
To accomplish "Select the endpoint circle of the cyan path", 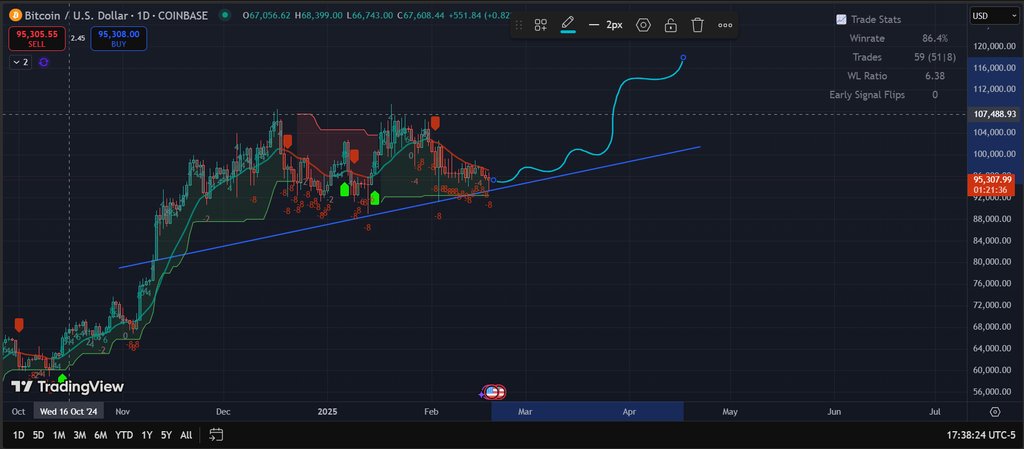I will pos(683,57).
